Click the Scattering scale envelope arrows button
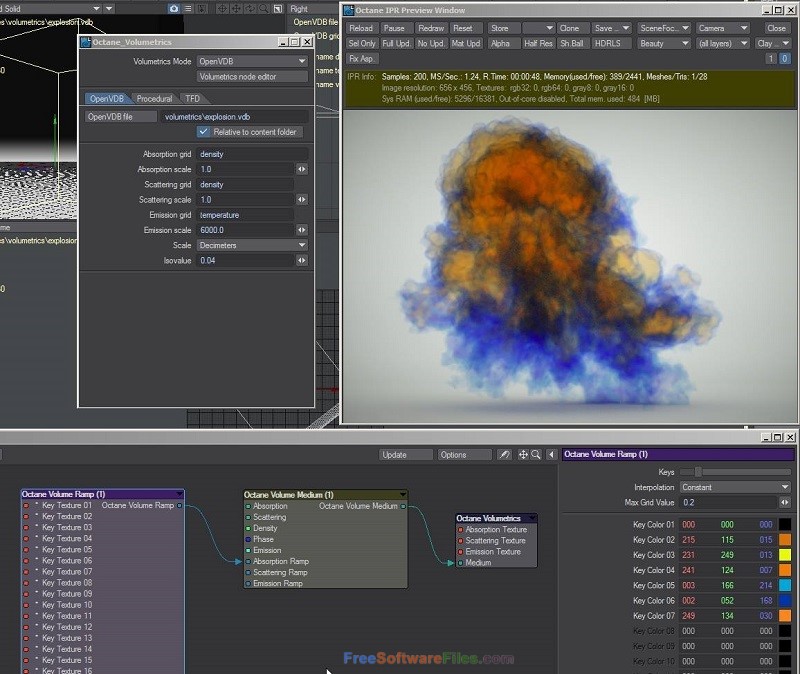The width and height of the screenshot is (800, 674). (x=302, y=199)
